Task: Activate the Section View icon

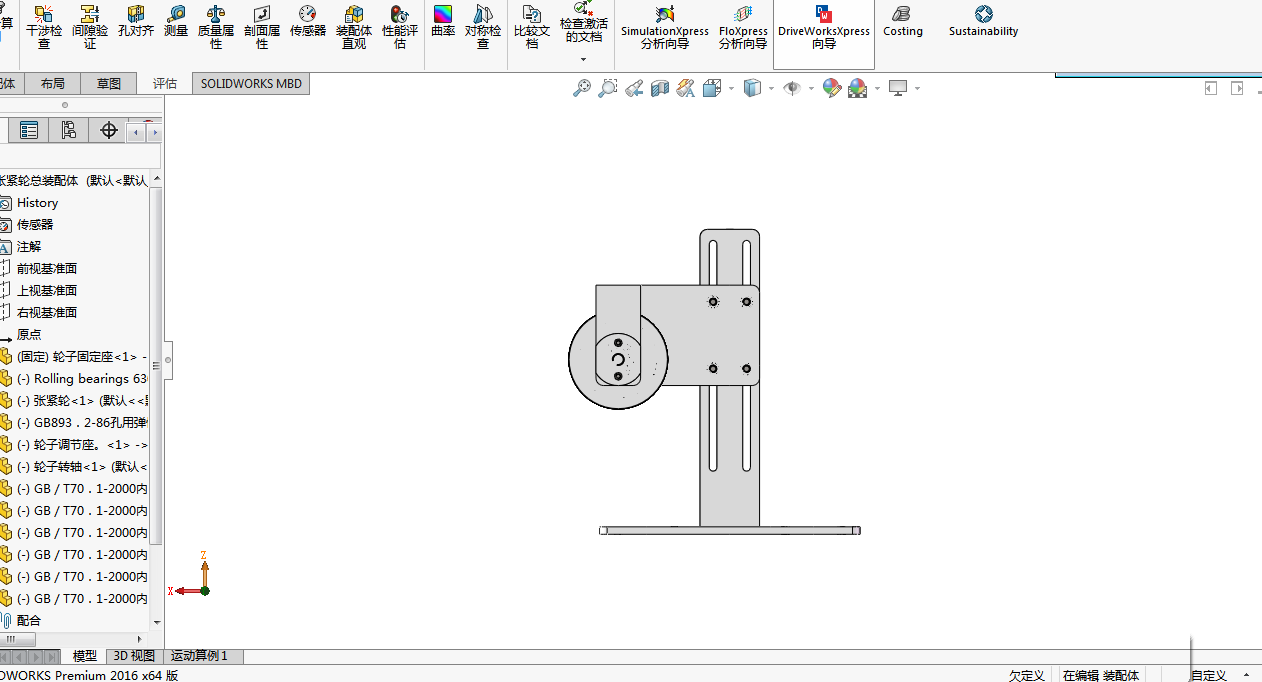Action: pyautogui.click(x=659, y=89)
